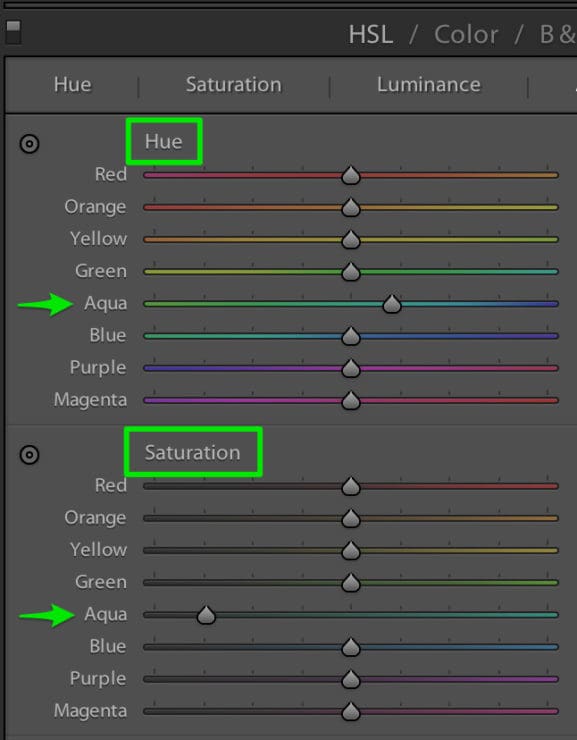
Task: Click the Yellow saturation slider handle
Action: pyautogui.click(x=351, y=551)
